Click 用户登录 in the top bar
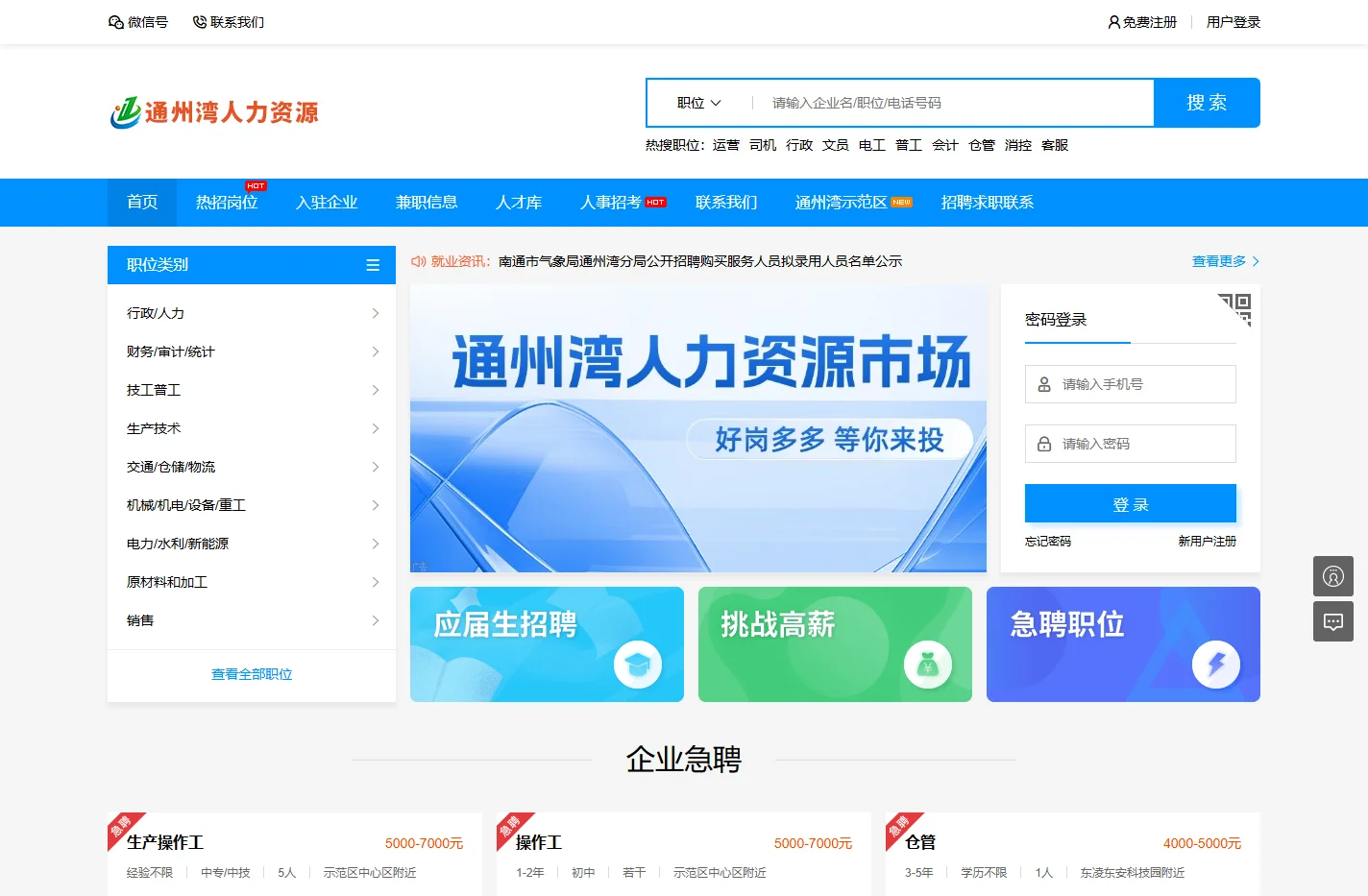 point(1234,22)
